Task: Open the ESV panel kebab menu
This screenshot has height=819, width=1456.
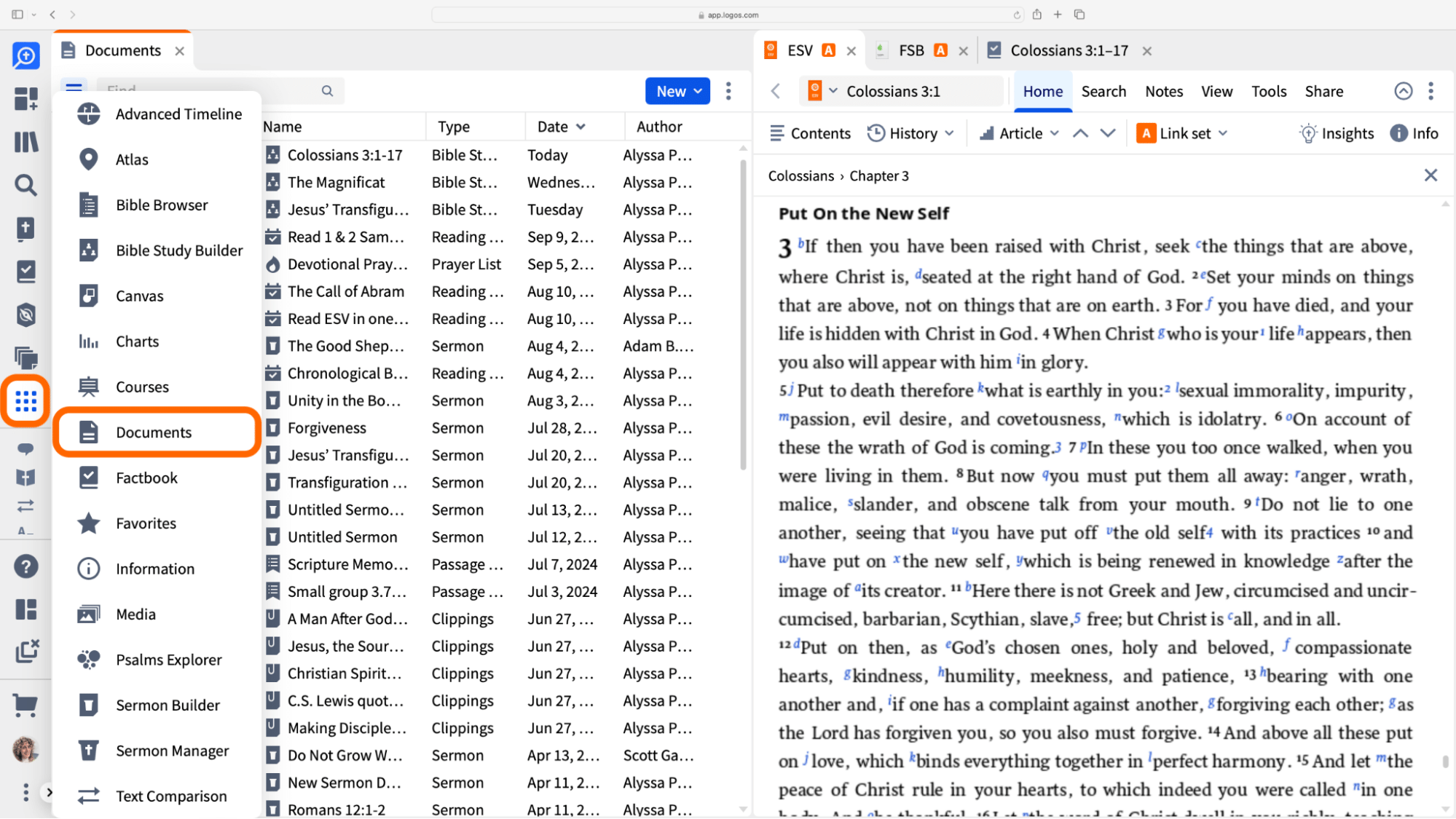Action: 1431,91
